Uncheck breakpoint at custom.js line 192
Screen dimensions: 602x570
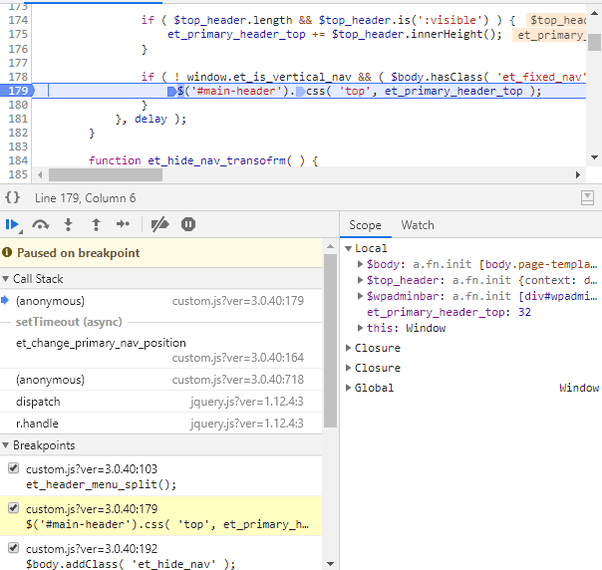point(13,548)
